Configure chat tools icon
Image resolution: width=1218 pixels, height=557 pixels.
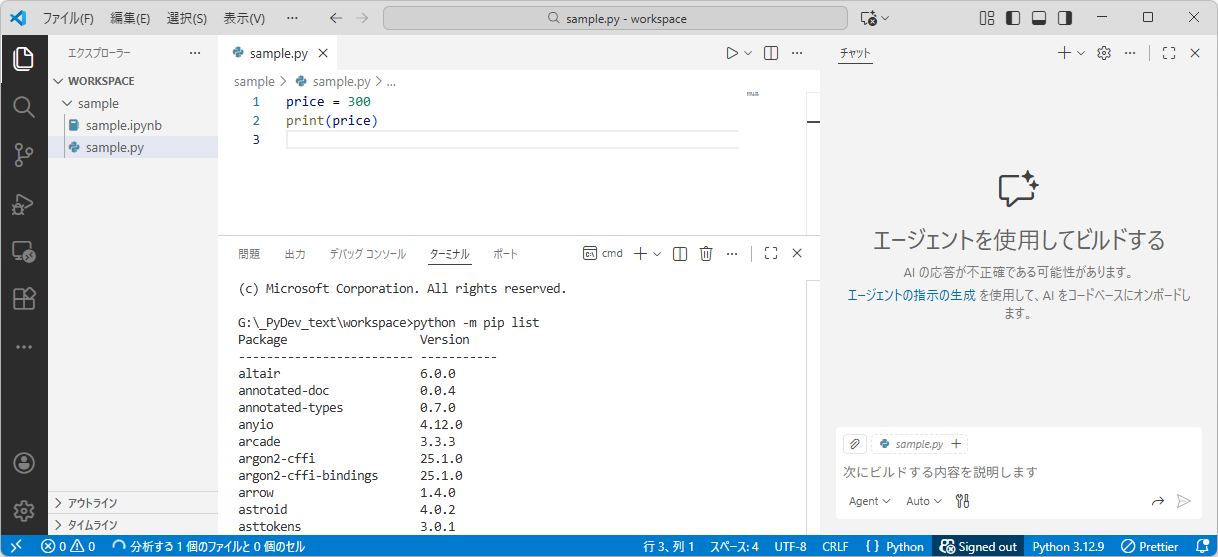pyautogui.click(x=963, y=501)
